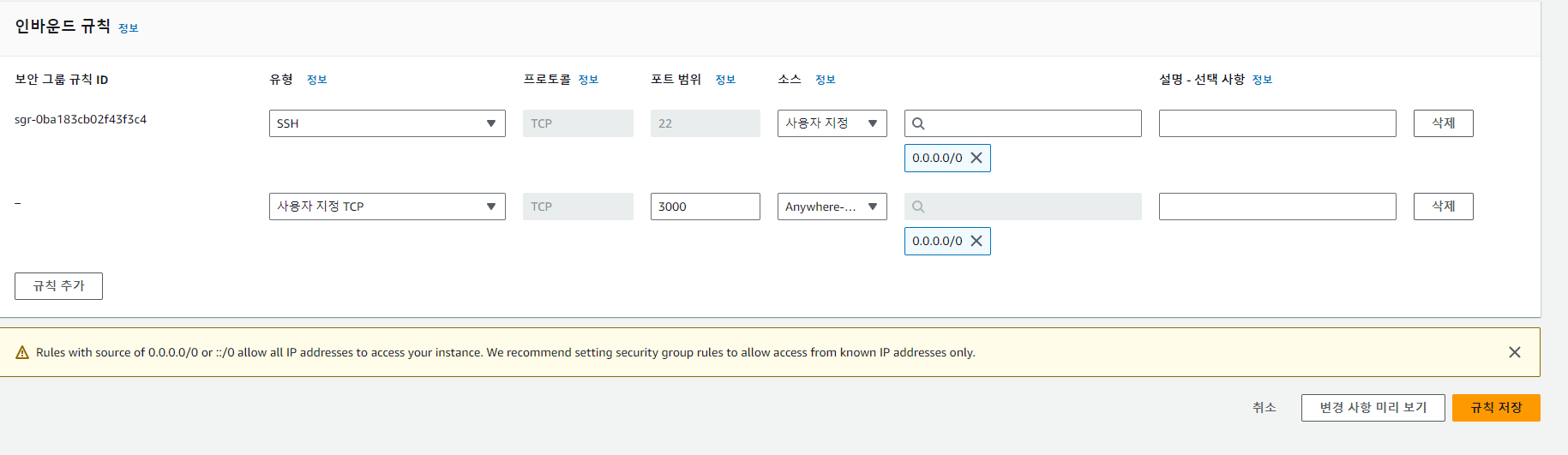Dismiss the yellow 0.0.0.0/0 warning banner
Viewport: 1568px width, 455px height.
(1515, 352)
